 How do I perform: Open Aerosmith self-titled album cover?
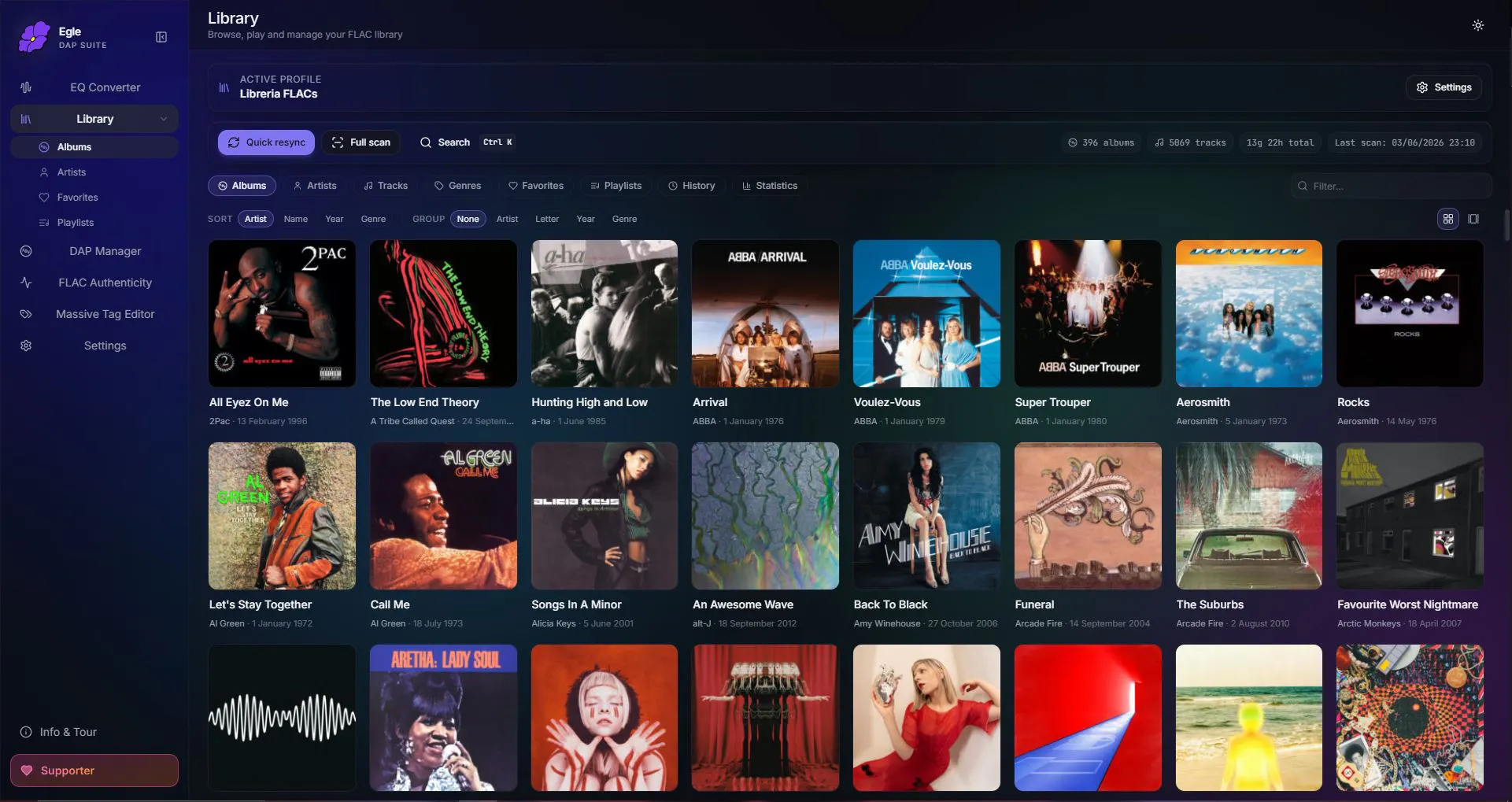1249,313
